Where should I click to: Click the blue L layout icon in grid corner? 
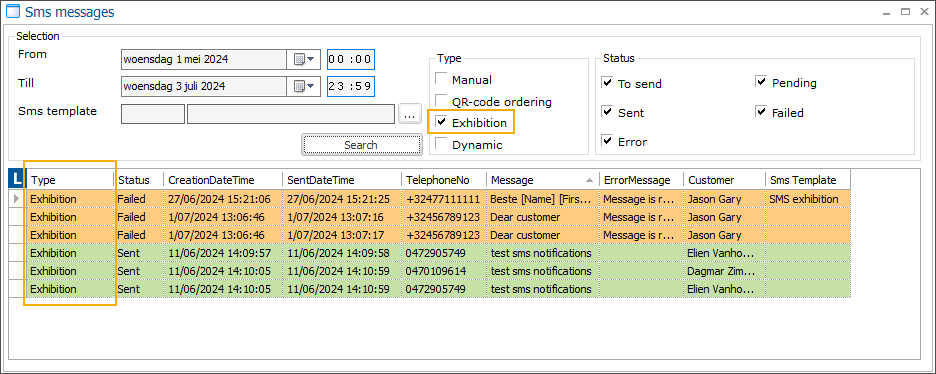point(17,180)
